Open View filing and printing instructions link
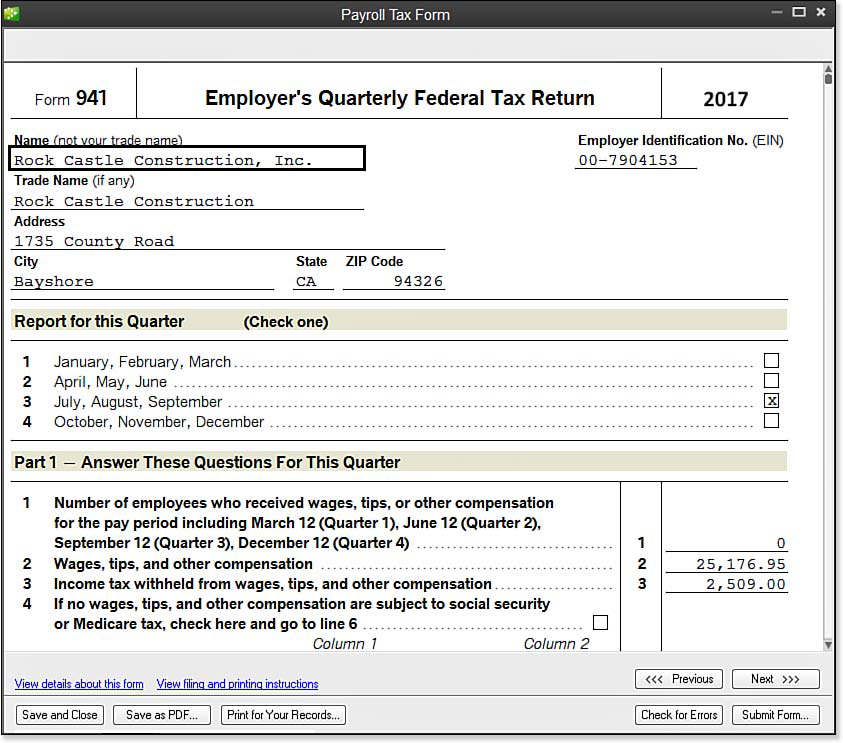 click(237, 684)
